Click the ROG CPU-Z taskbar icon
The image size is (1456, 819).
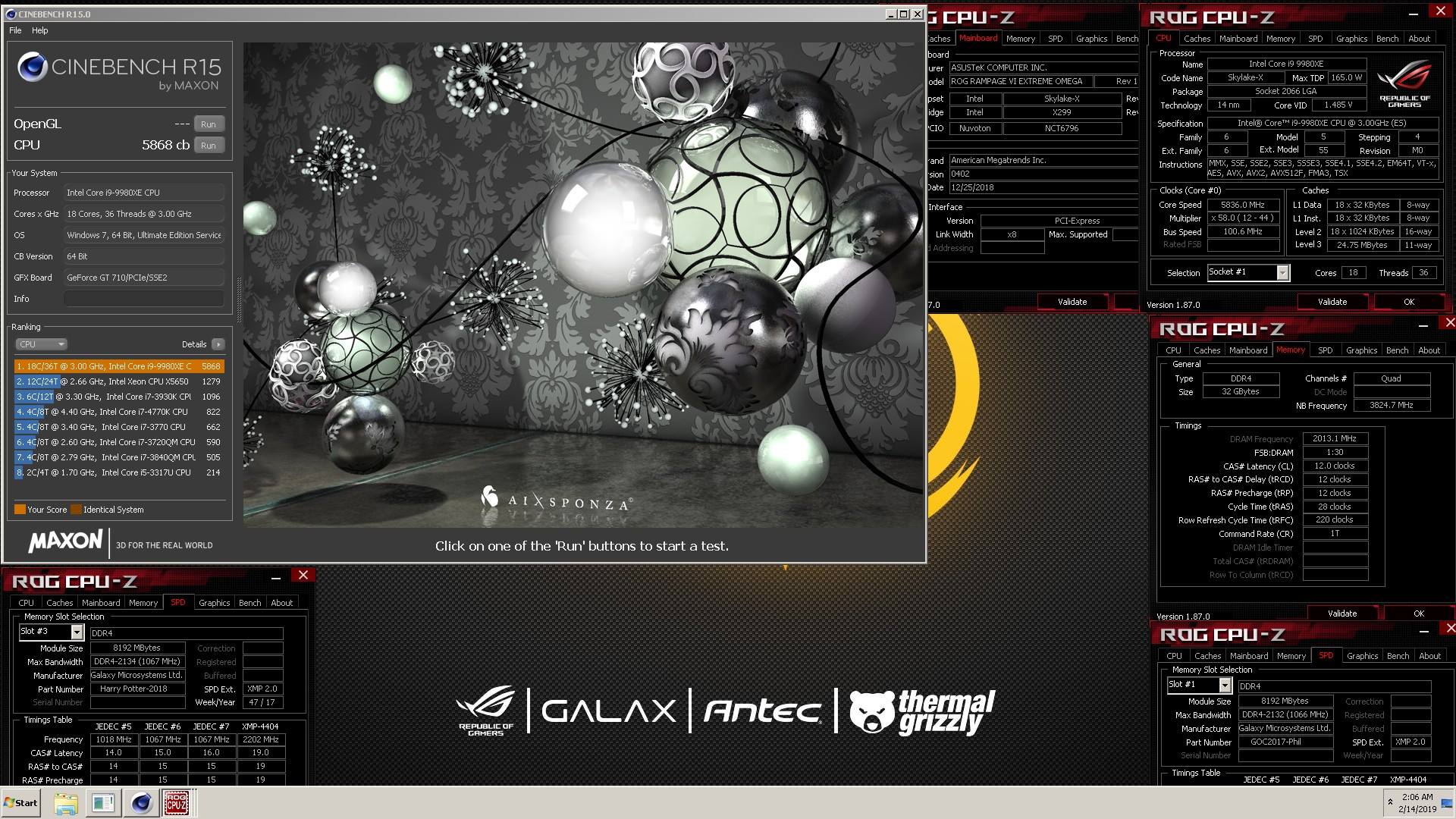pyautogui.click(x=177, y=803)
